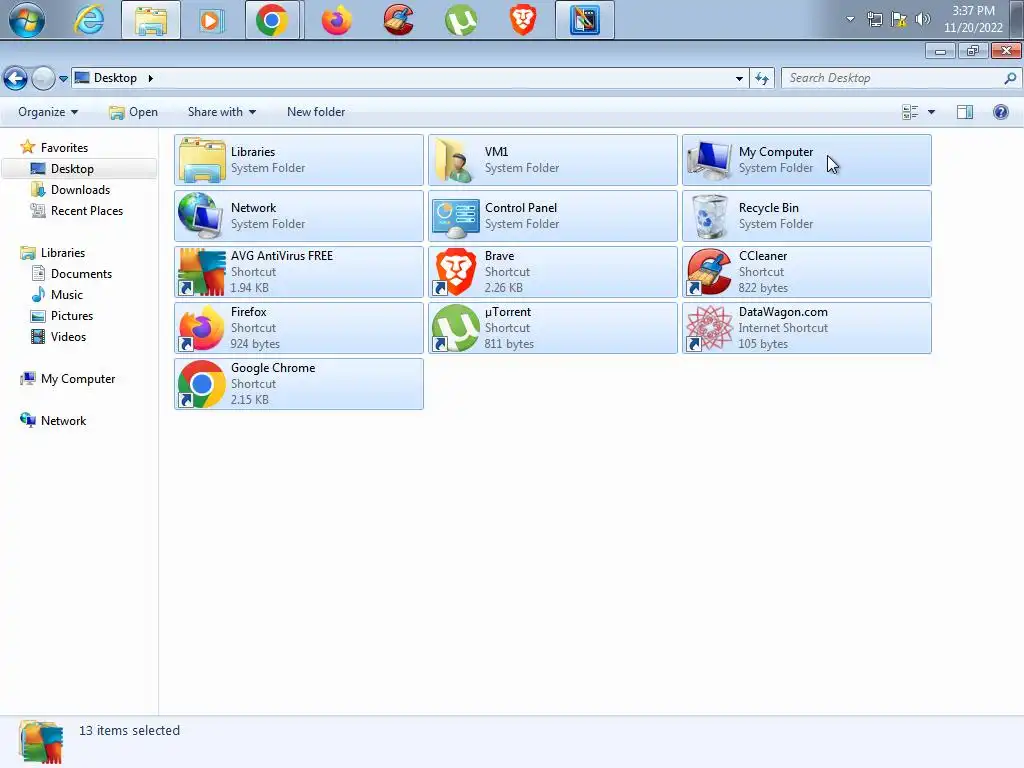Click the Desktop address bar breadcrumb
Screen dimensions: 1024x768
click(115, 78)
